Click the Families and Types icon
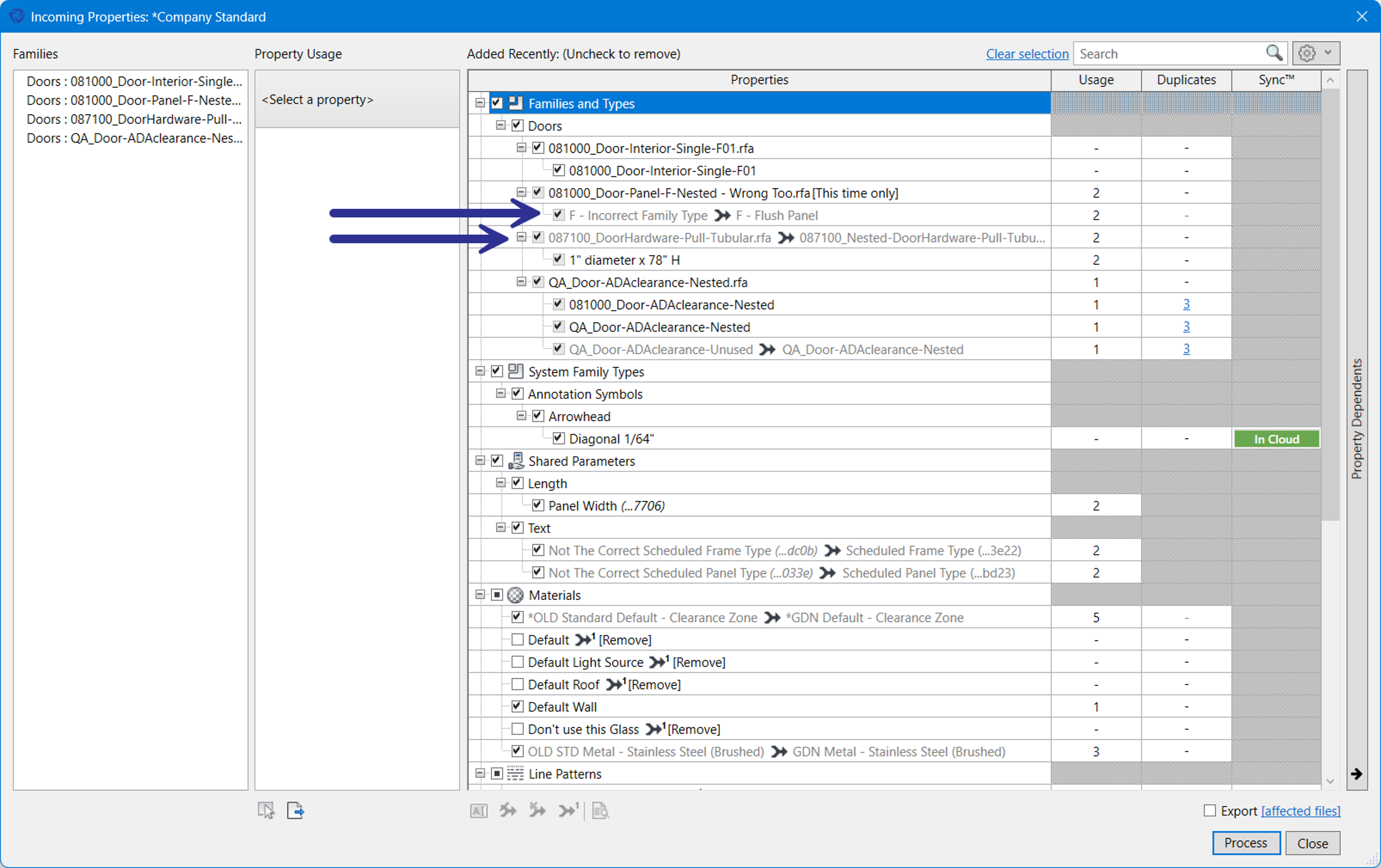1381x868 pixels. 516,103
